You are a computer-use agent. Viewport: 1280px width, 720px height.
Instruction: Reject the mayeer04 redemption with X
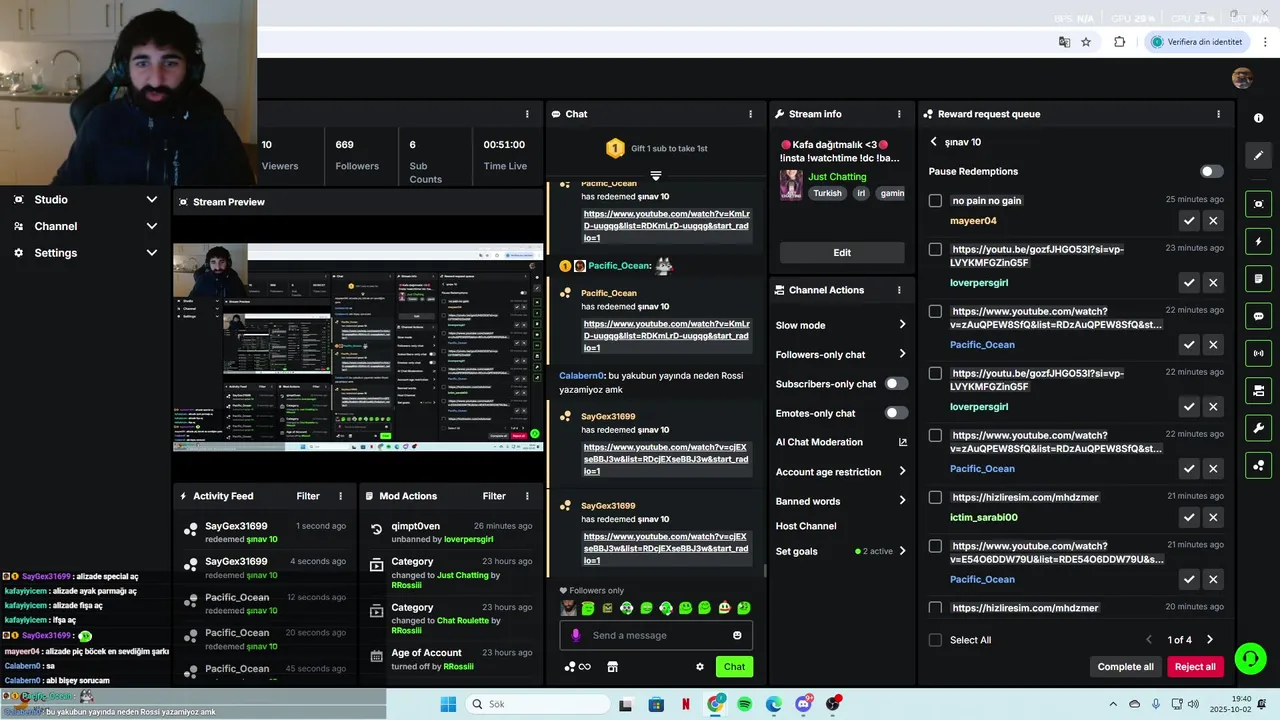coord(1213,221)
